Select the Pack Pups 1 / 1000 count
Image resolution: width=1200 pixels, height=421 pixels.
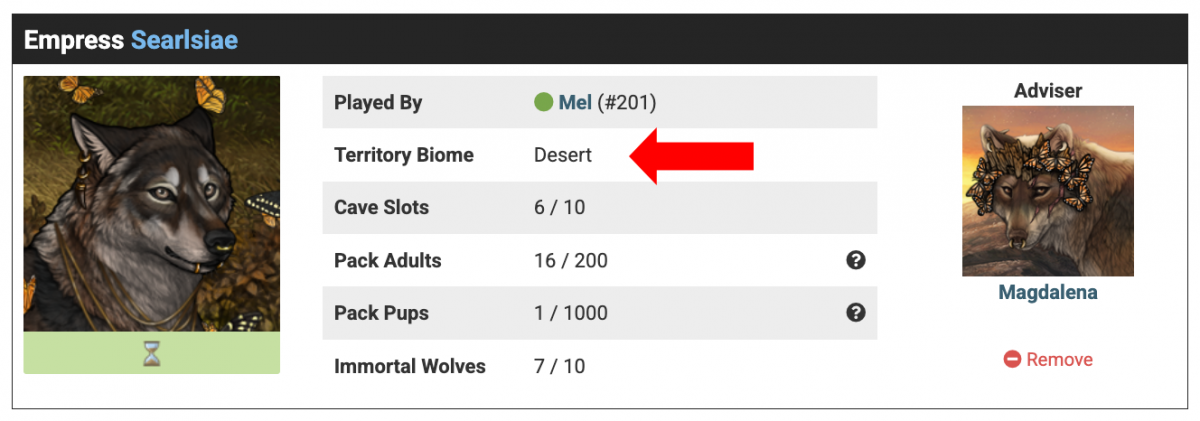(571, 313)
